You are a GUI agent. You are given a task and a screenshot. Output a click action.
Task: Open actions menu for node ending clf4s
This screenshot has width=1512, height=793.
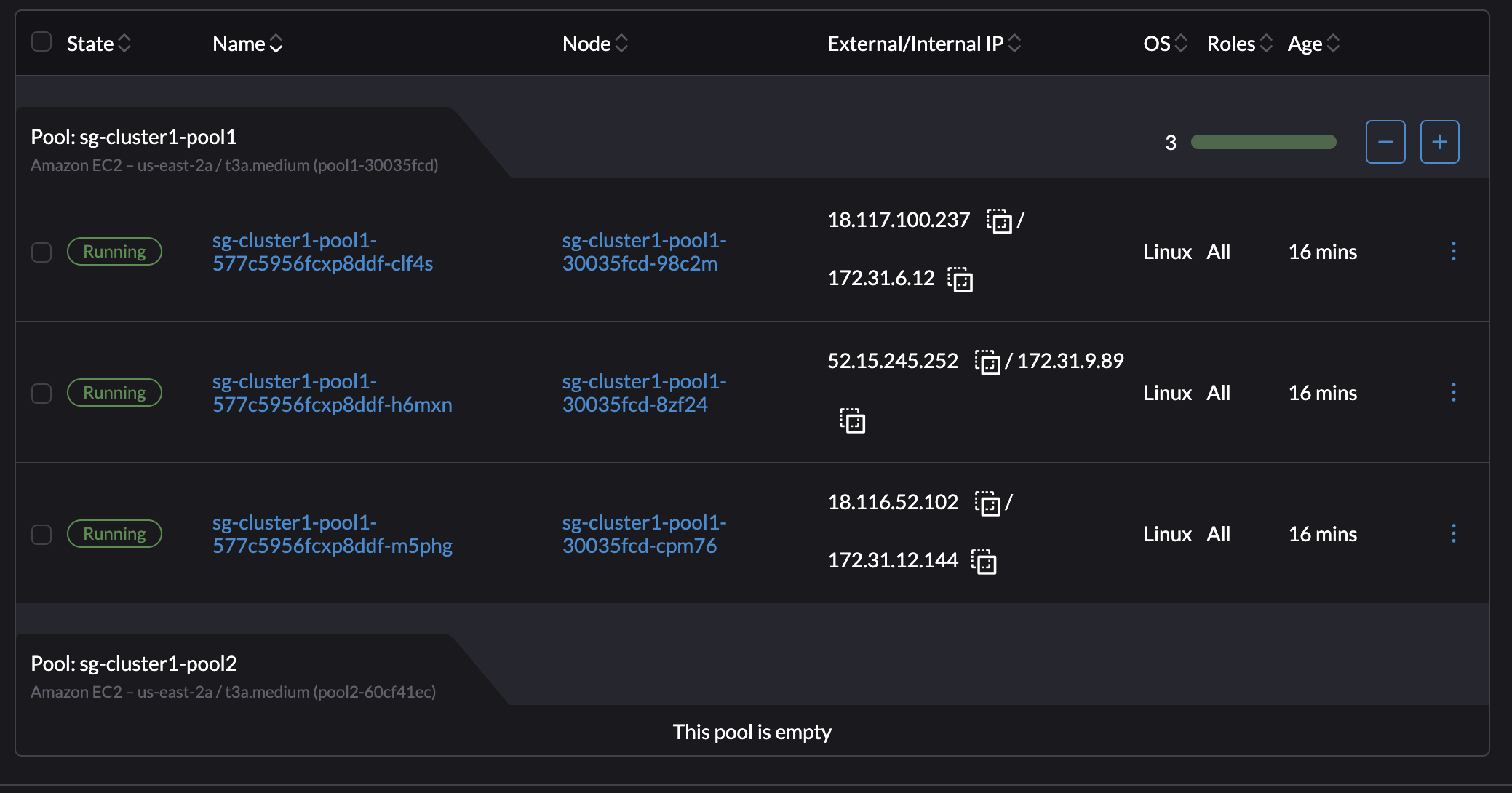1454,252
